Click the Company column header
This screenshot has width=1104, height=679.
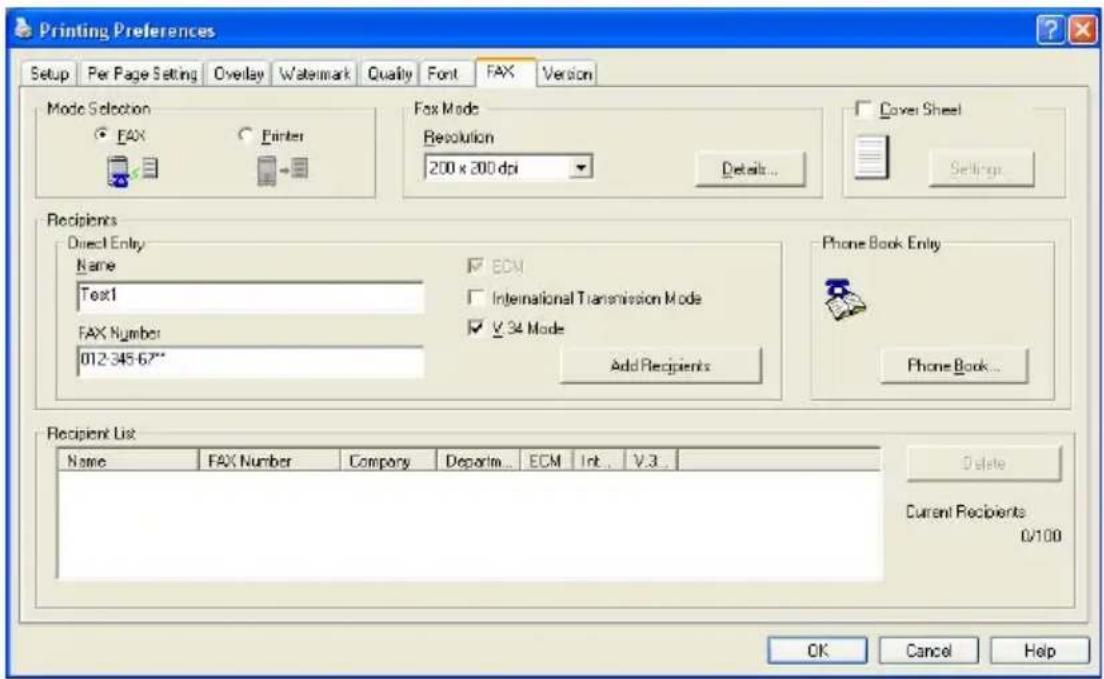point(389,461)
